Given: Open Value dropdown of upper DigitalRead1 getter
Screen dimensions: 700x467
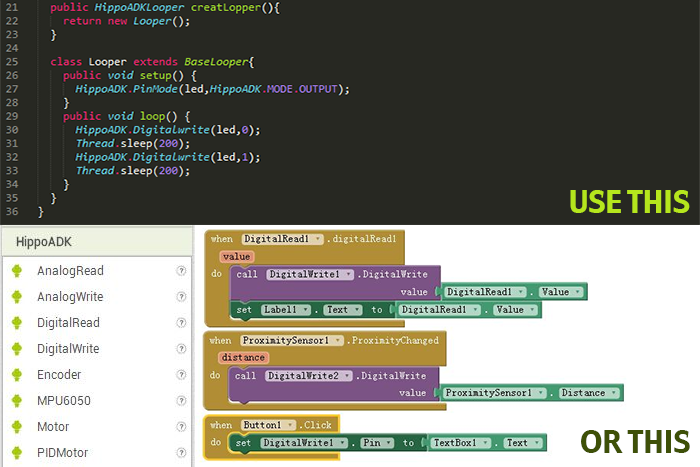Looking at the screenshot, I should pyautogui.click(x=561, y=292).
